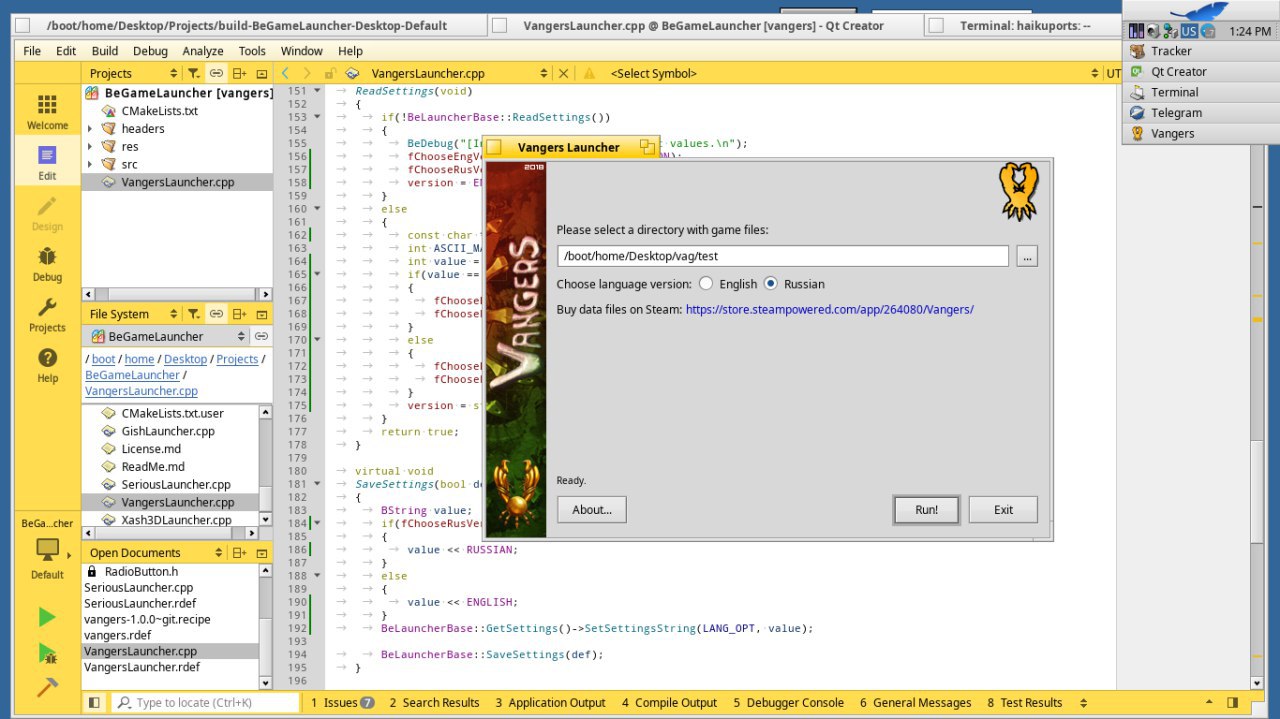Image resolution: width=1280 pixels, height=719 pixels.
Task: Toggle fold arrow at line 188
Action: tap(318, 576)
